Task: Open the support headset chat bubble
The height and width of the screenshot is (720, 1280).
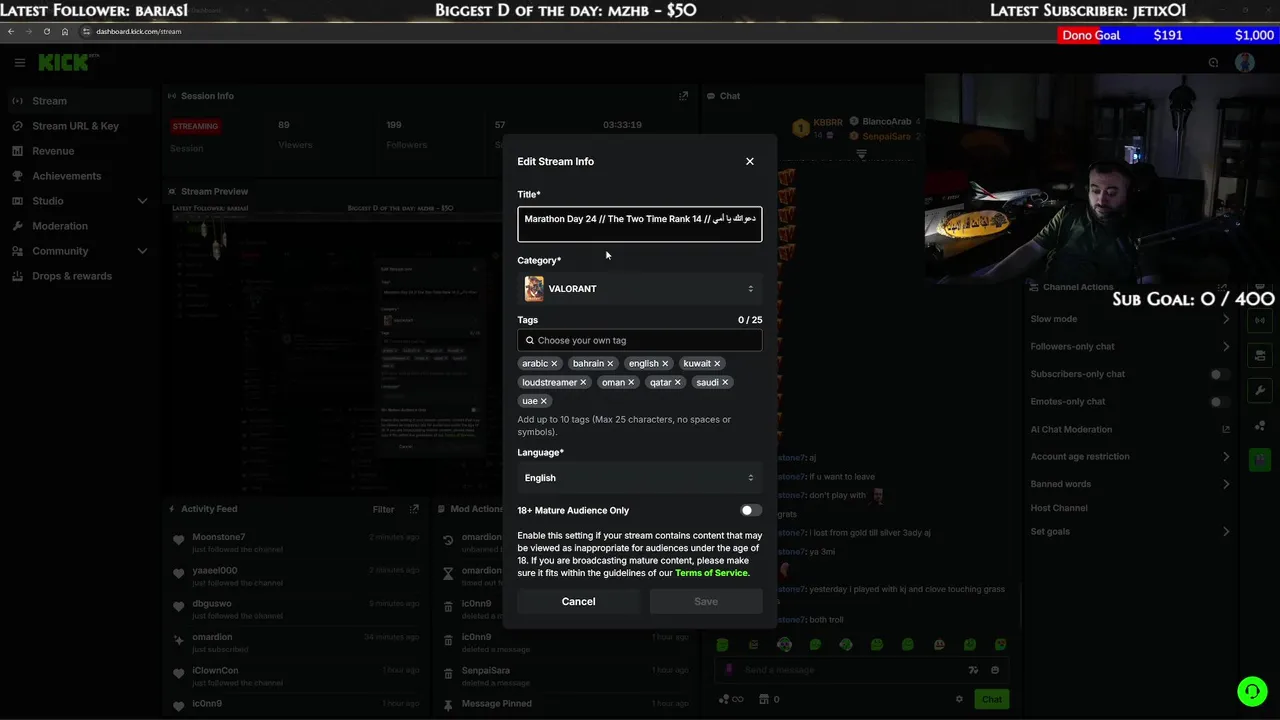Action: pos(1252,691)
